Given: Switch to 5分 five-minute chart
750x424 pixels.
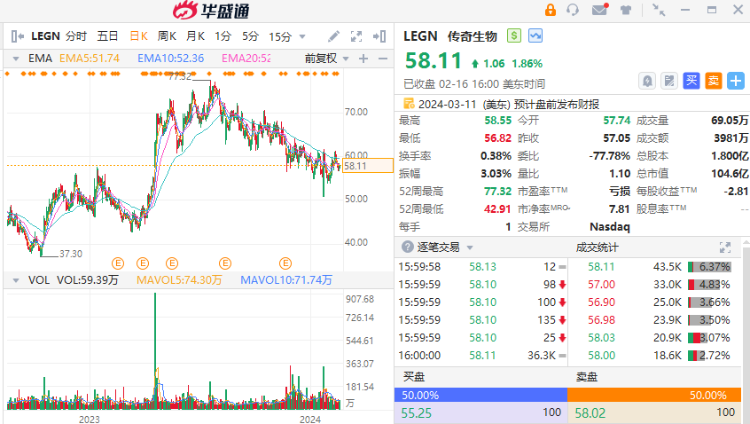Looking at the screenshot, I should pos(250,36).
